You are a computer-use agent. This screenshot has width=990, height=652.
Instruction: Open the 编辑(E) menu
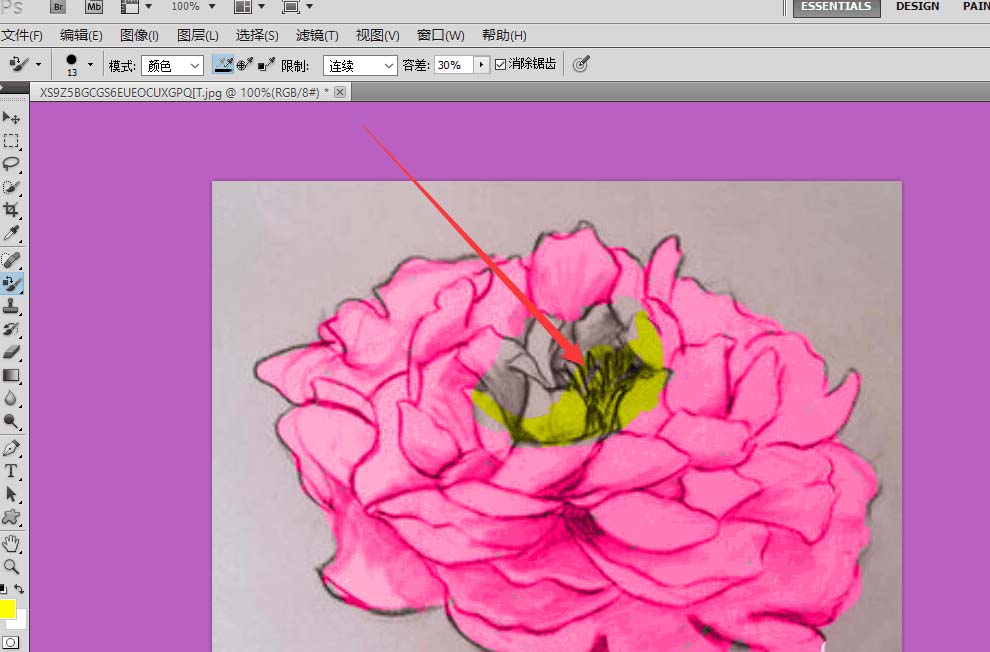point(81,35)
